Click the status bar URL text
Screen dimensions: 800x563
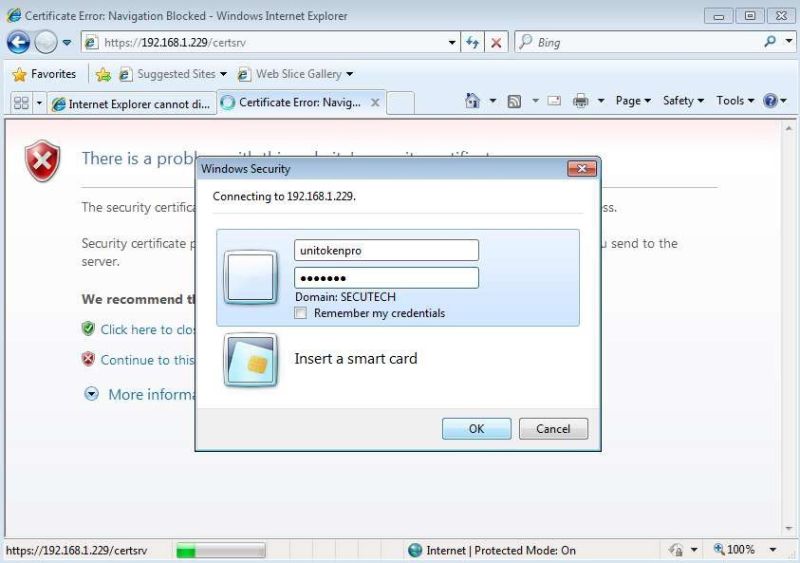tap(77, 551)
